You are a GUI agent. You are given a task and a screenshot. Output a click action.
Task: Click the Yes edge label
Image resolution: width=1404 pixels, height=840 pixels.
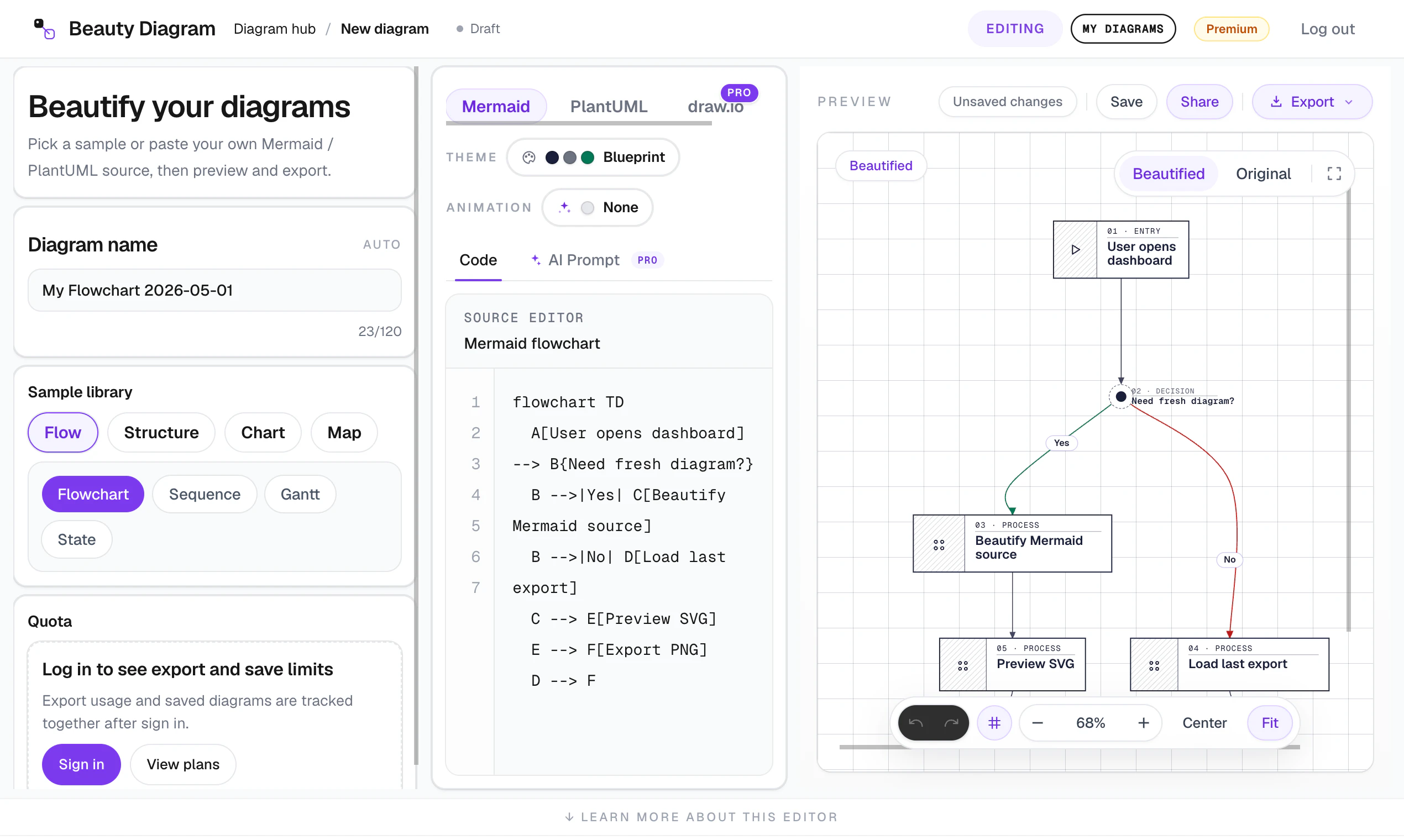1061,443
